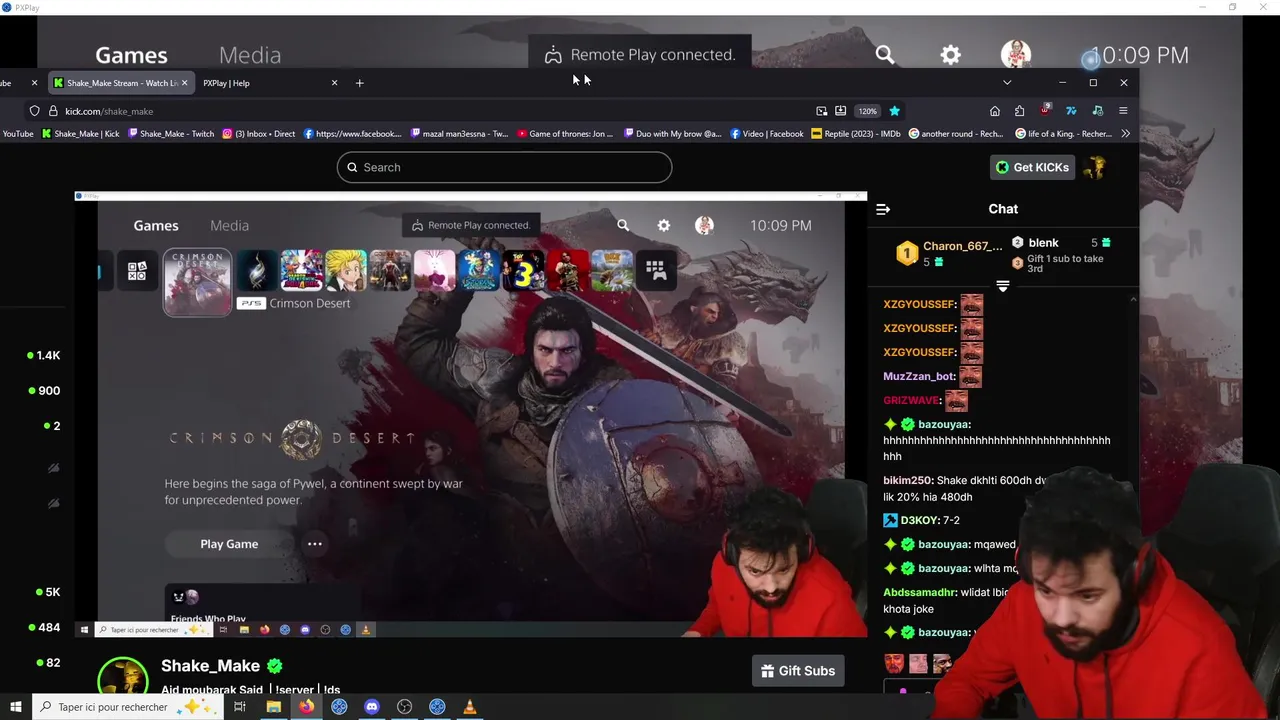Image resolution: width=1280 pixels, height=720 pixels.
Task: Click the Get KICKs button
Action: 1032,167
